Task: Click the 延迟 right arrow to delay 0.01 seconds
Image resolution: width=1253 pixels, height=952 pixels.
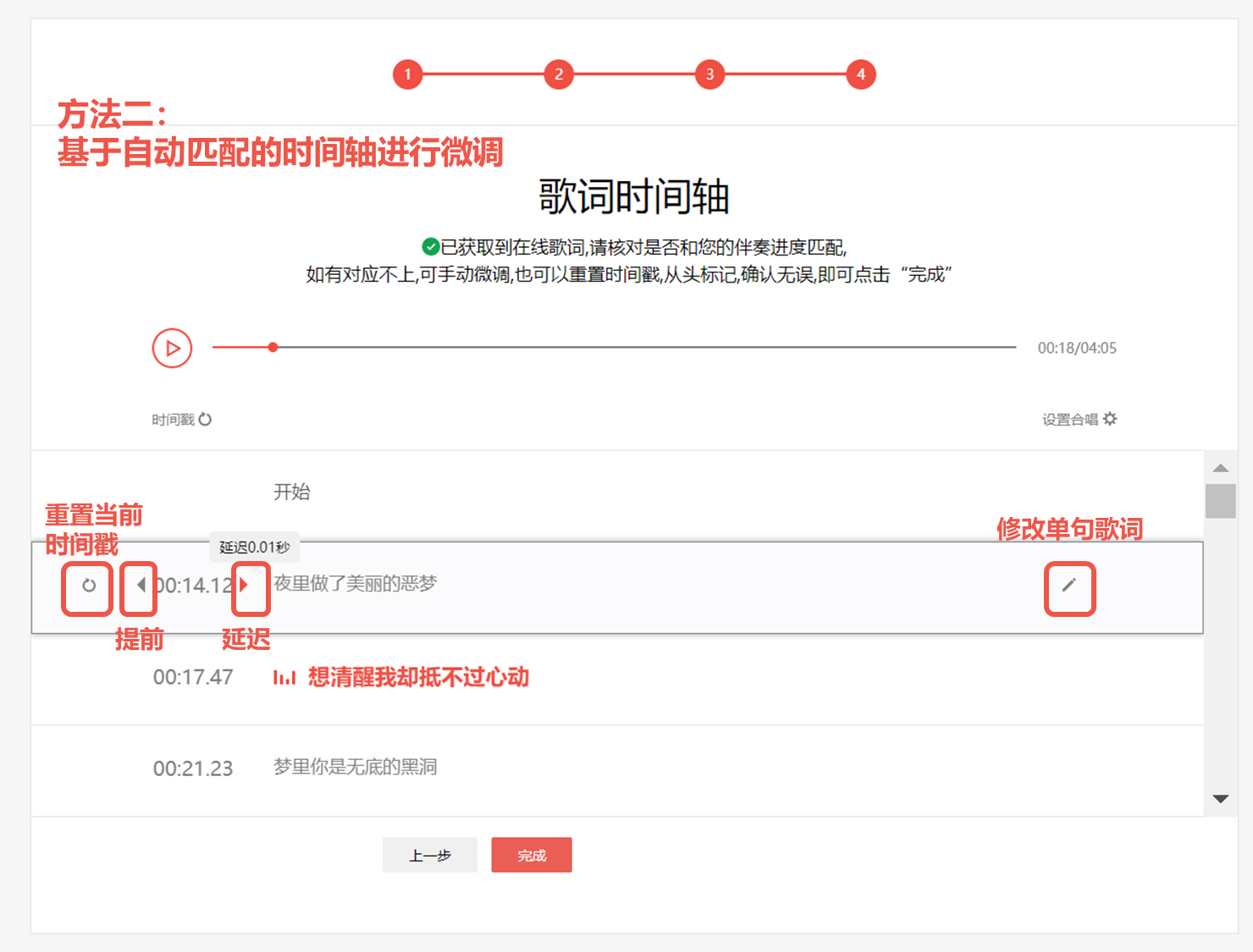Action: point(245,585)
